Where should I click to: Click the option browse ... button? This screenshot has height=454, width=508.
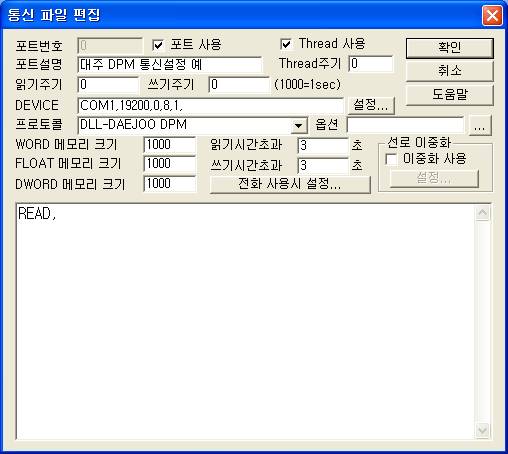tap(480, 126)
